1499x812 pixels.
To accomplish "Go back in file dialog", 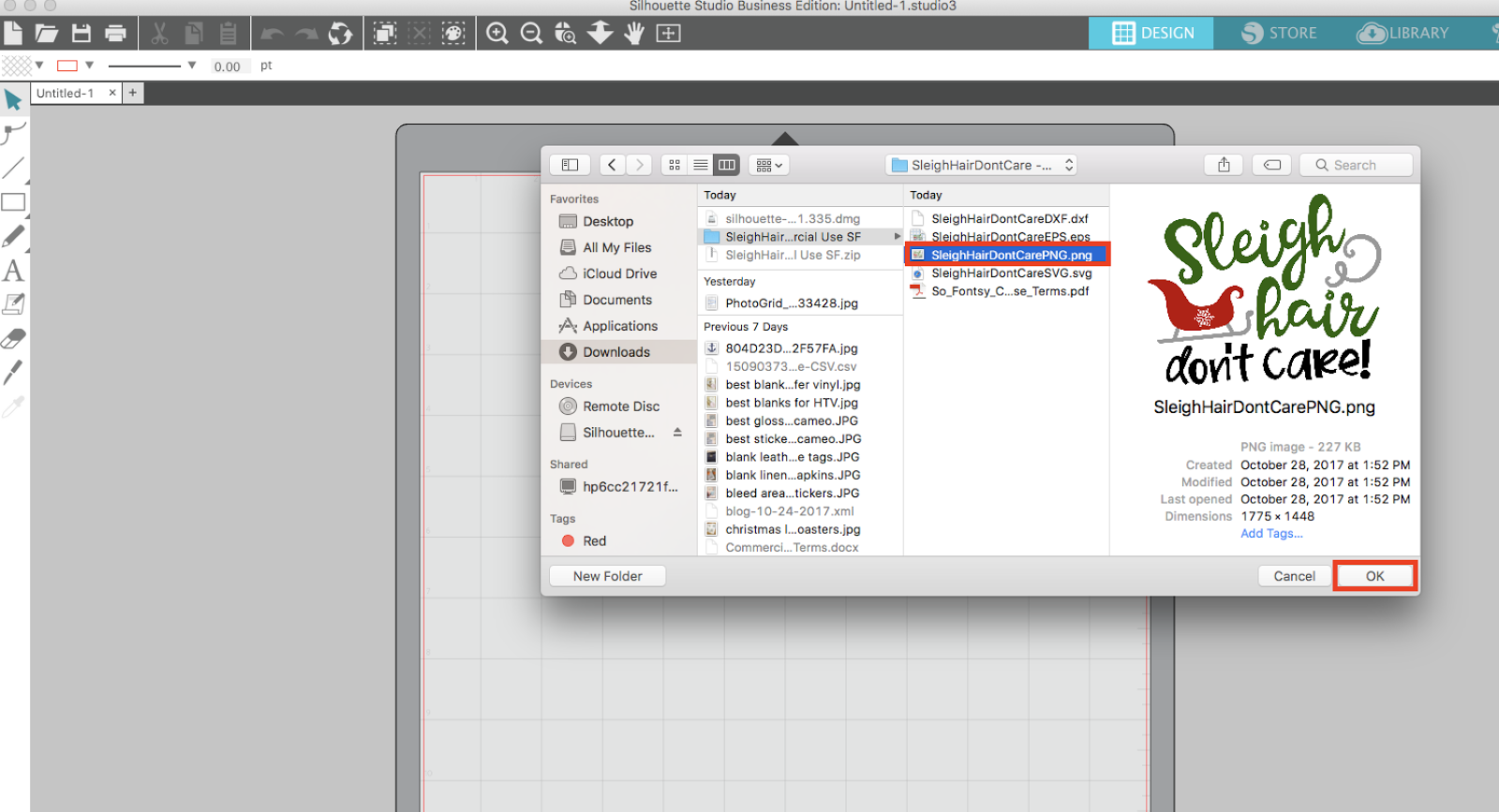I will (613, 165).
